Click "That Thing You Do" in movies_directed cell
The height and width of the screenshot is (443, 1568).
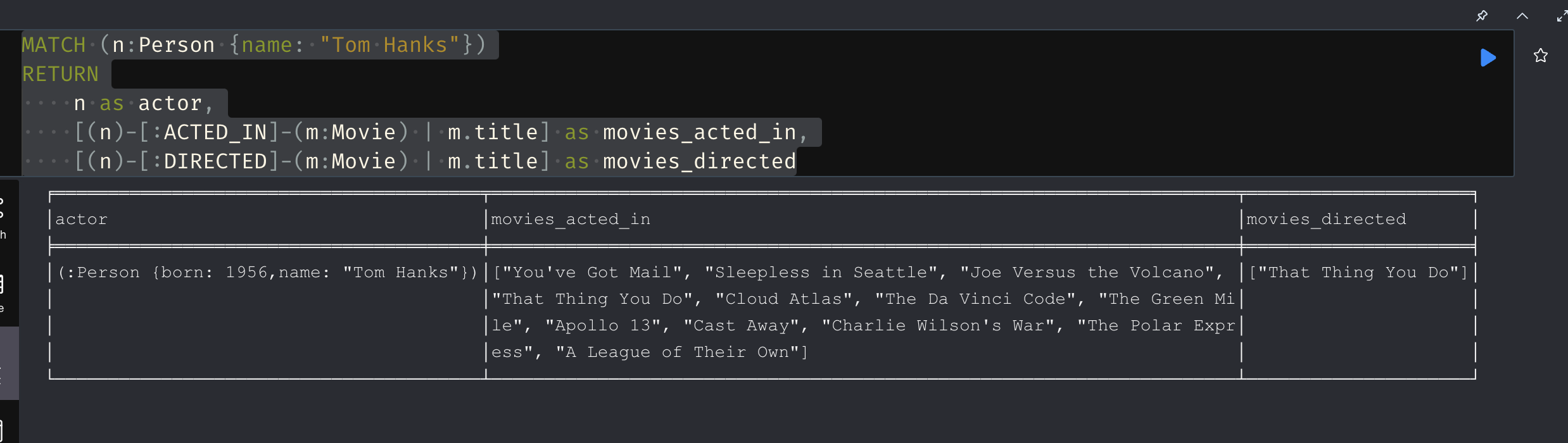point(1358,272)
